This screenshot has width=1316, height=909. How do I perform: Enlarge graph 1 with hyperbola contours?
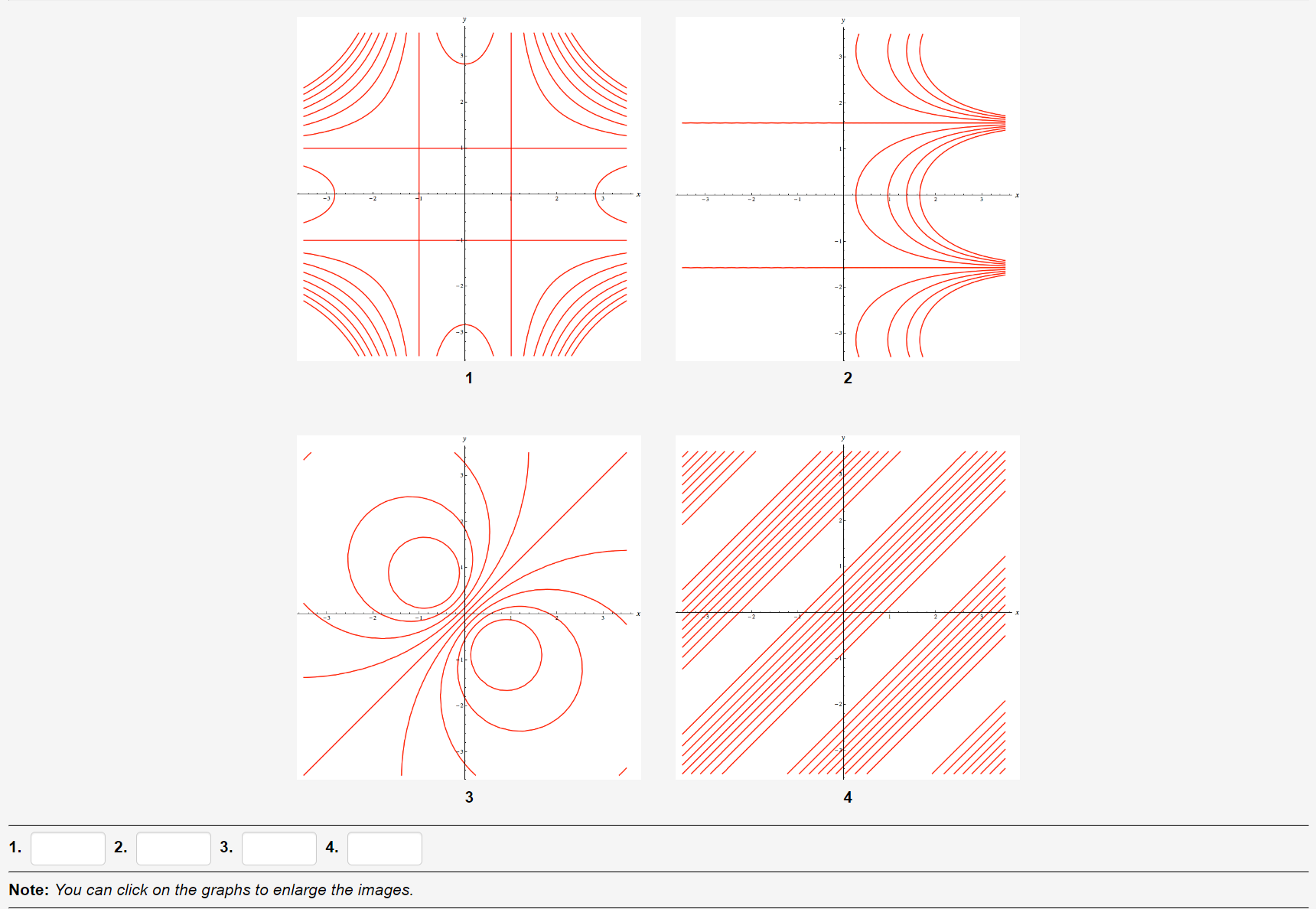469,189
